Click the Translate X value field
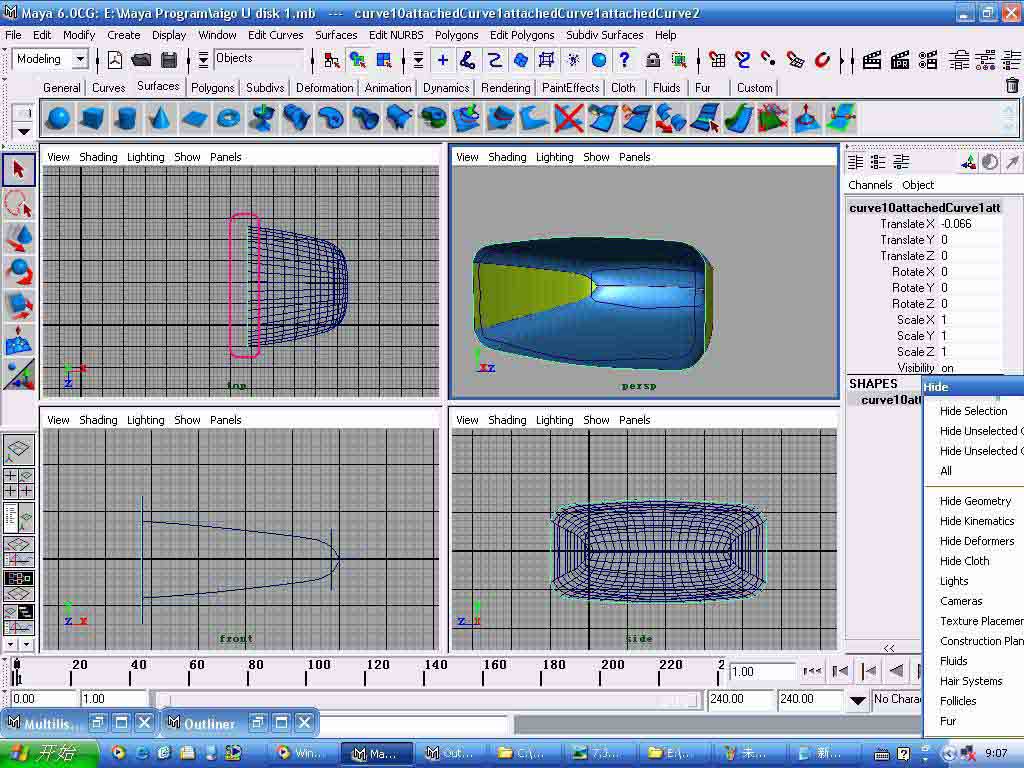Viewport: 1024px width, 768px height. (970, 224)
